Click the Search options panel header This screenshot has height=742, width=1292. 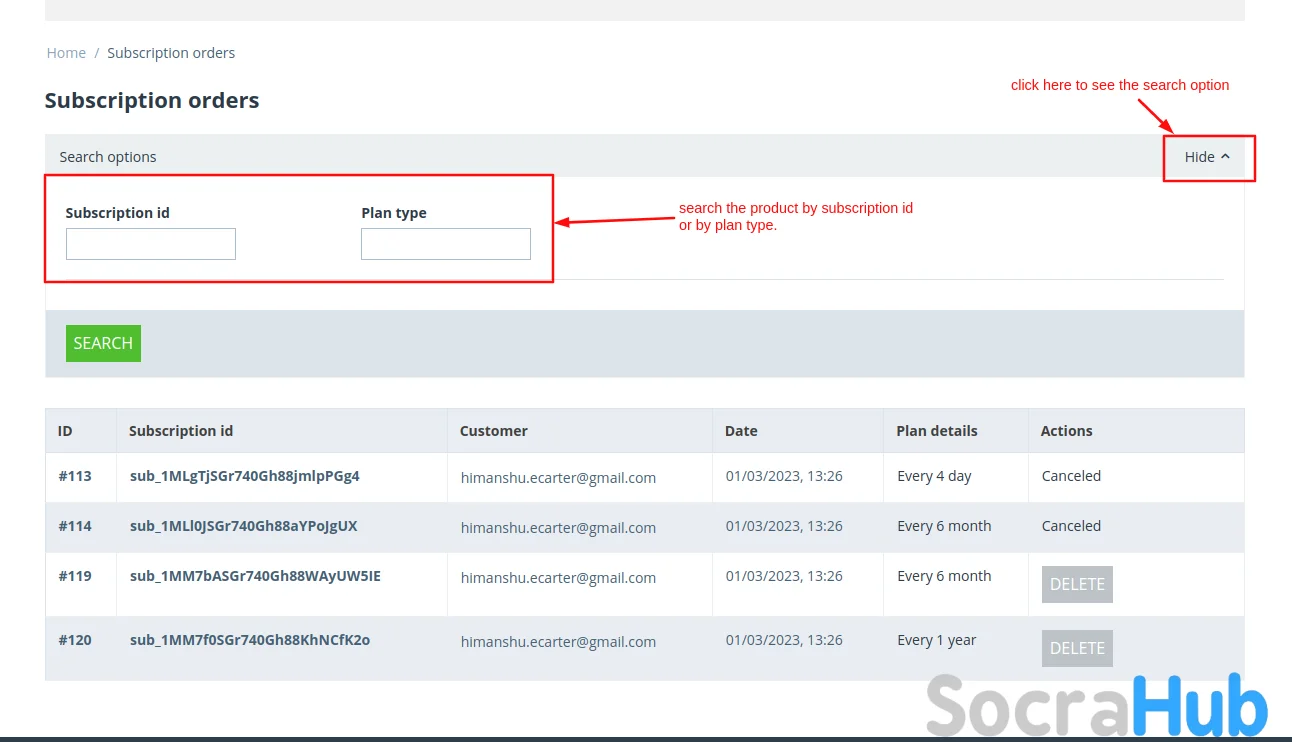pos(108,157)
